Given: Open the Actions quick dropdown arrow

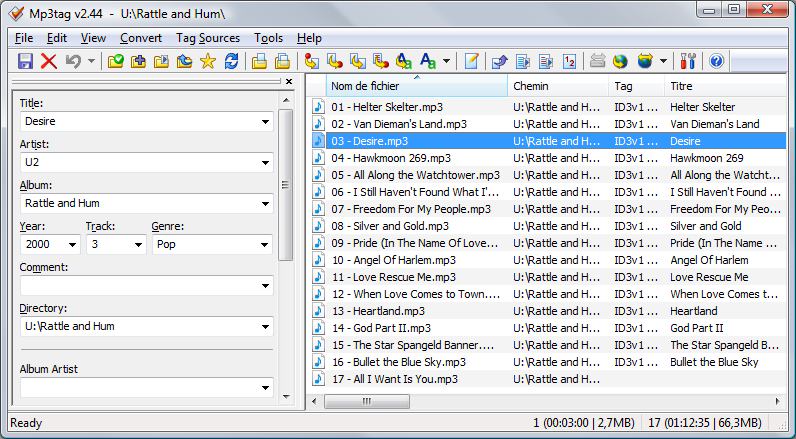Looking at the screenshot, I should (446, 61).
